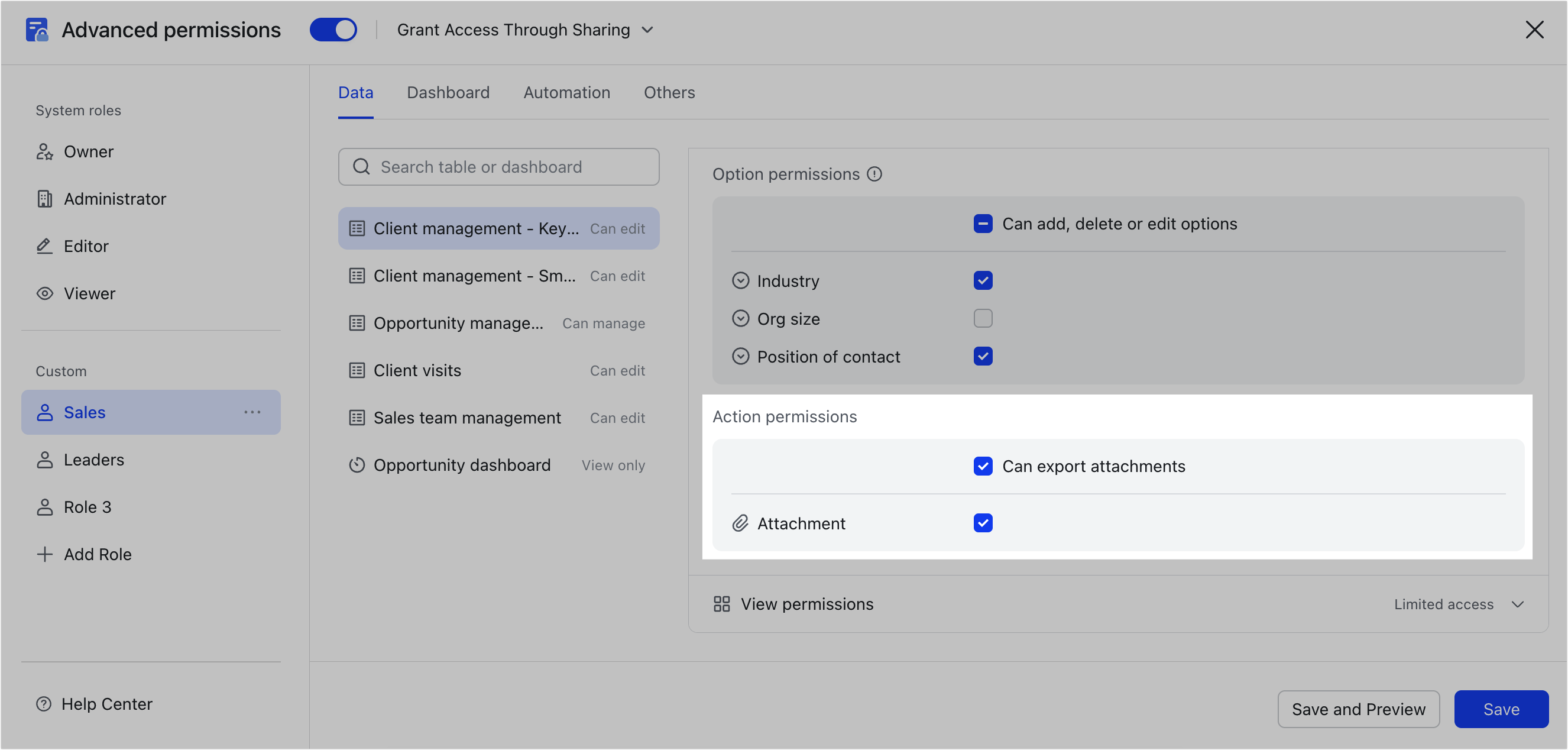
Task: Click the Opportunity dashboard chart icon
Action: [x=357, y=465]
